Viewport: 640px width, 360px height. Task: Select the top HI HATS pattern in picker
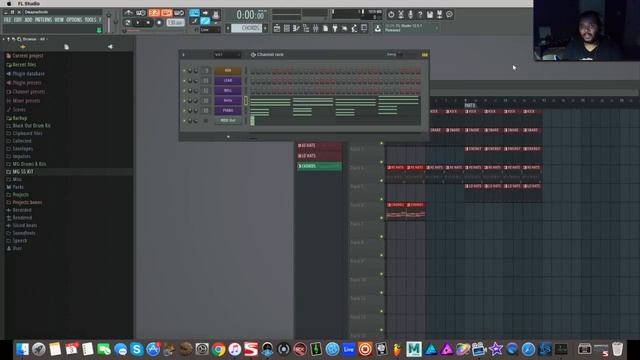tap(319, 145)
